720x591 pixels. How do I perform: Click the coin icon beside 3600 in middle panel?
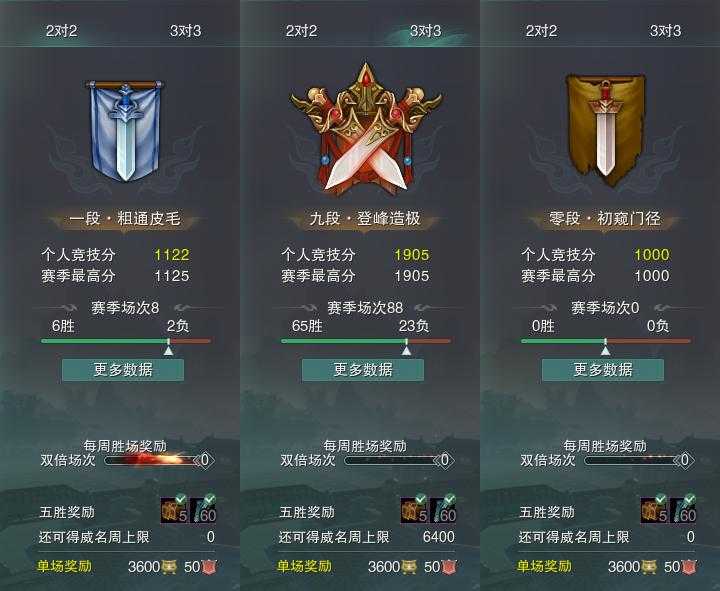409,567
